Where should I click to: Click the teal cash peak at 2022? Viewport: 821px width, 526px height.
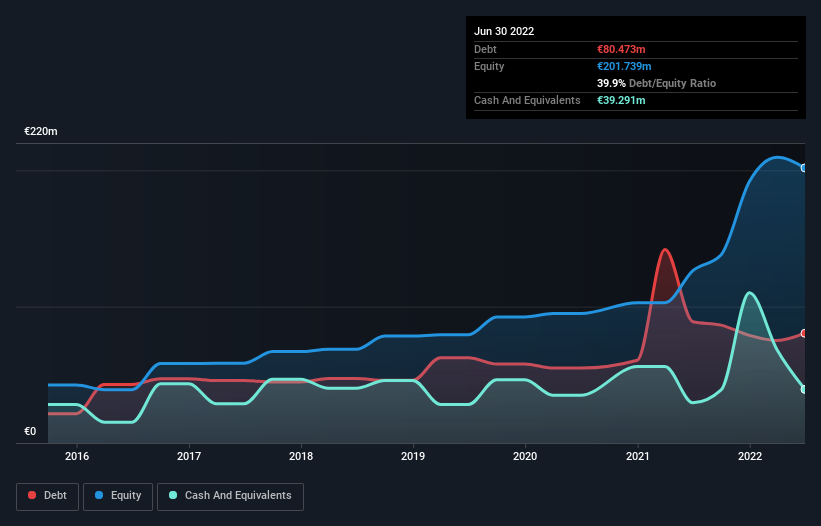tap(750, 293)
